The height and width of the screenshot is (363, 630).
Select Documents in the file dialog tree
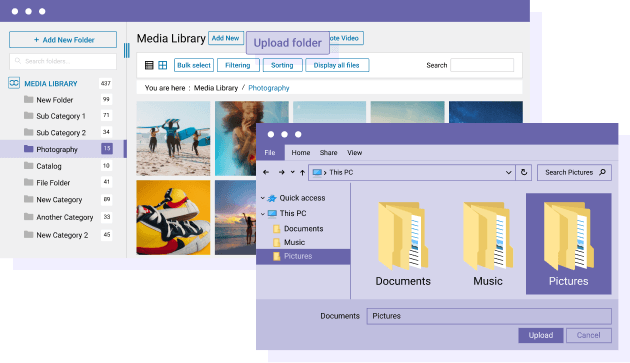click(303, 229)
